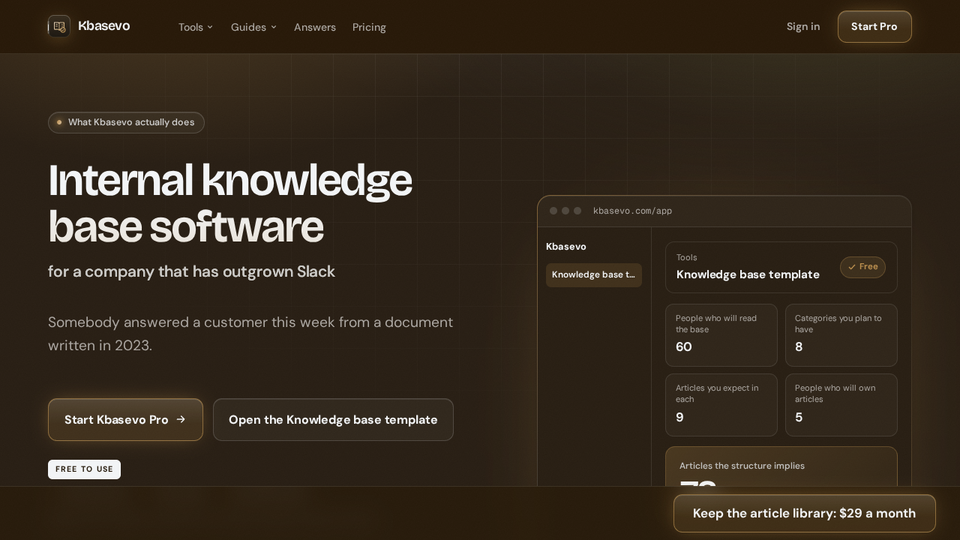Click 'Articles the structure implies' label
960x540 pixels.
point(741,466)
